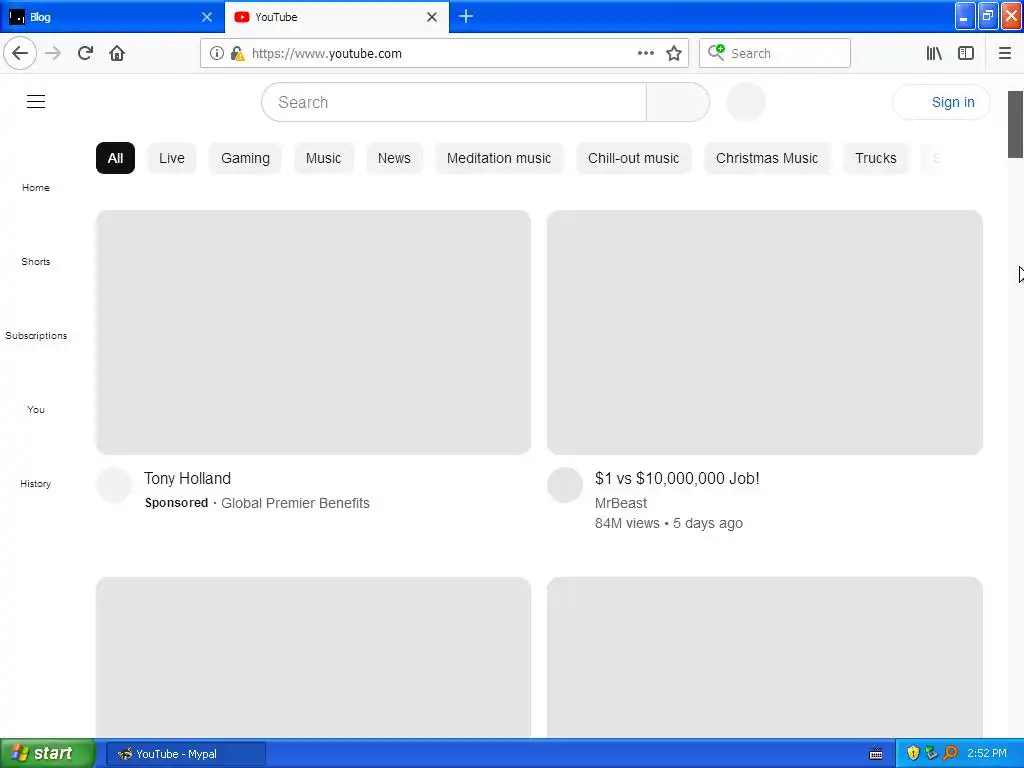Screen dimensions: 1024x768
Task: Reload the YouTube page
Action: 85,53
